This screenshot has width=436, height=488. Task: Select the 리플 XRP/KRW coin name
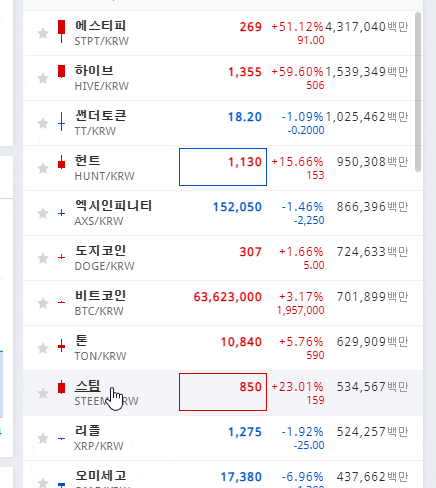coord(99,438)
